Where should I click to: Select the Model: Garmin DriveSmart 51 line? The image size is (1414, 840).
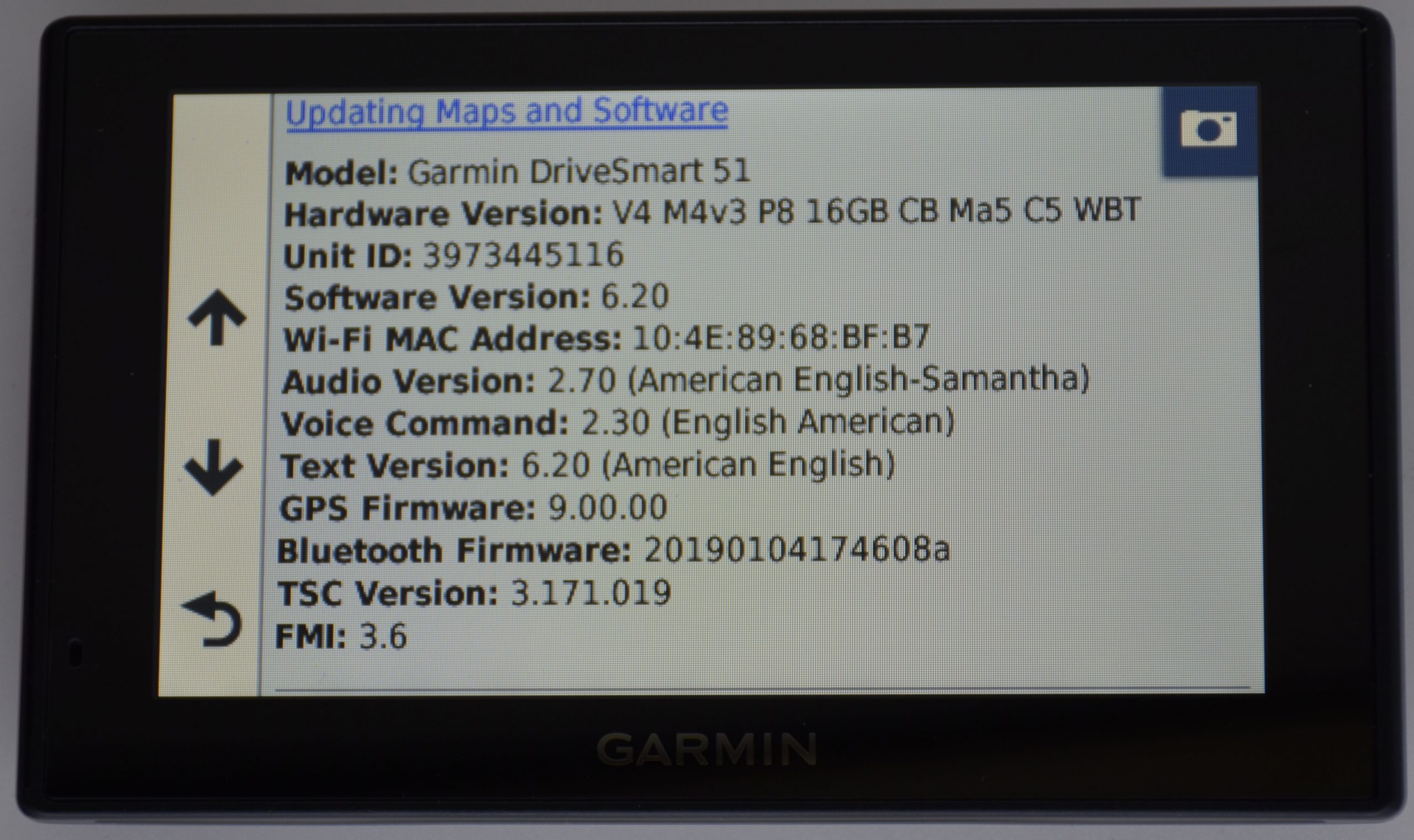point(518,172)
